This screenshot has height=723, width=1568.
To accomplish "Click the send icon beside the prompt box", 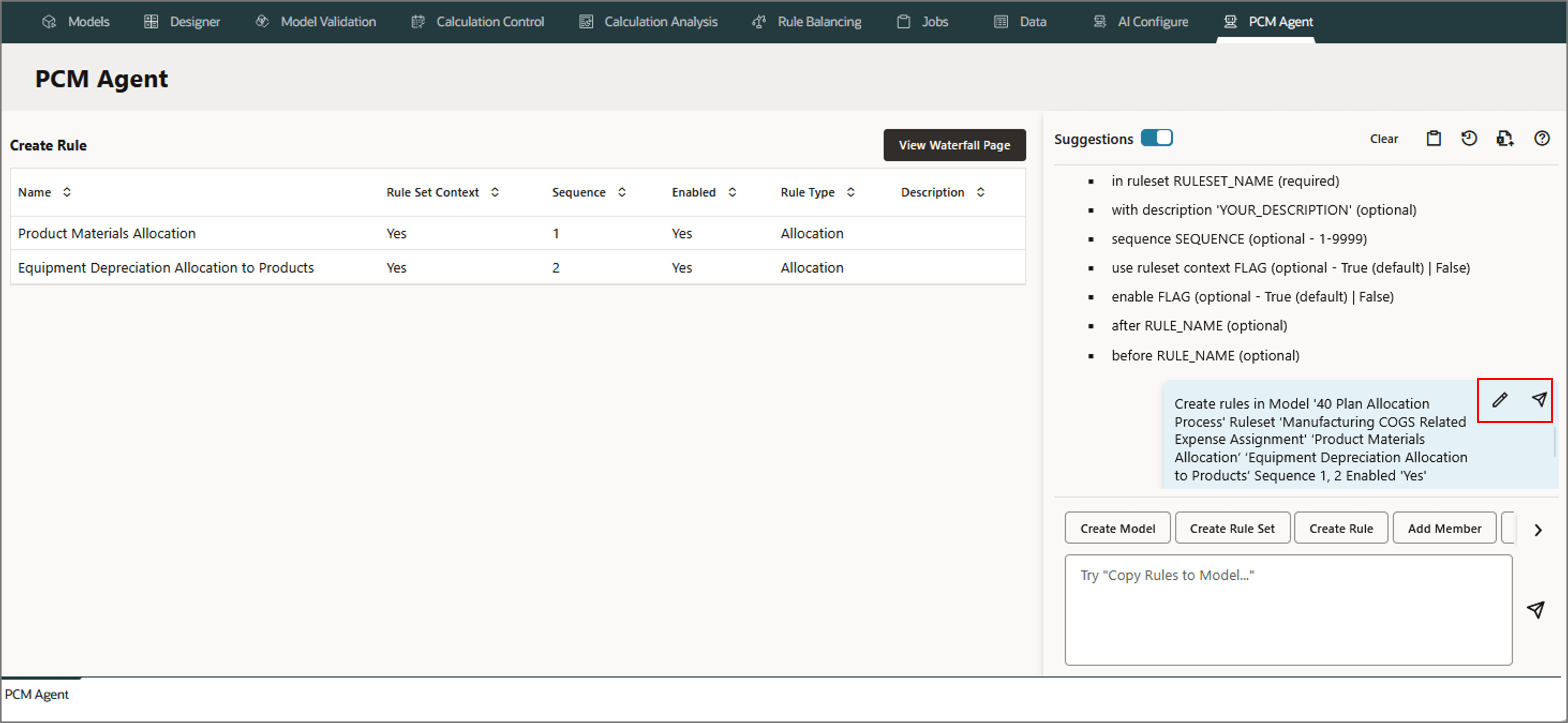I will 1536,609.
